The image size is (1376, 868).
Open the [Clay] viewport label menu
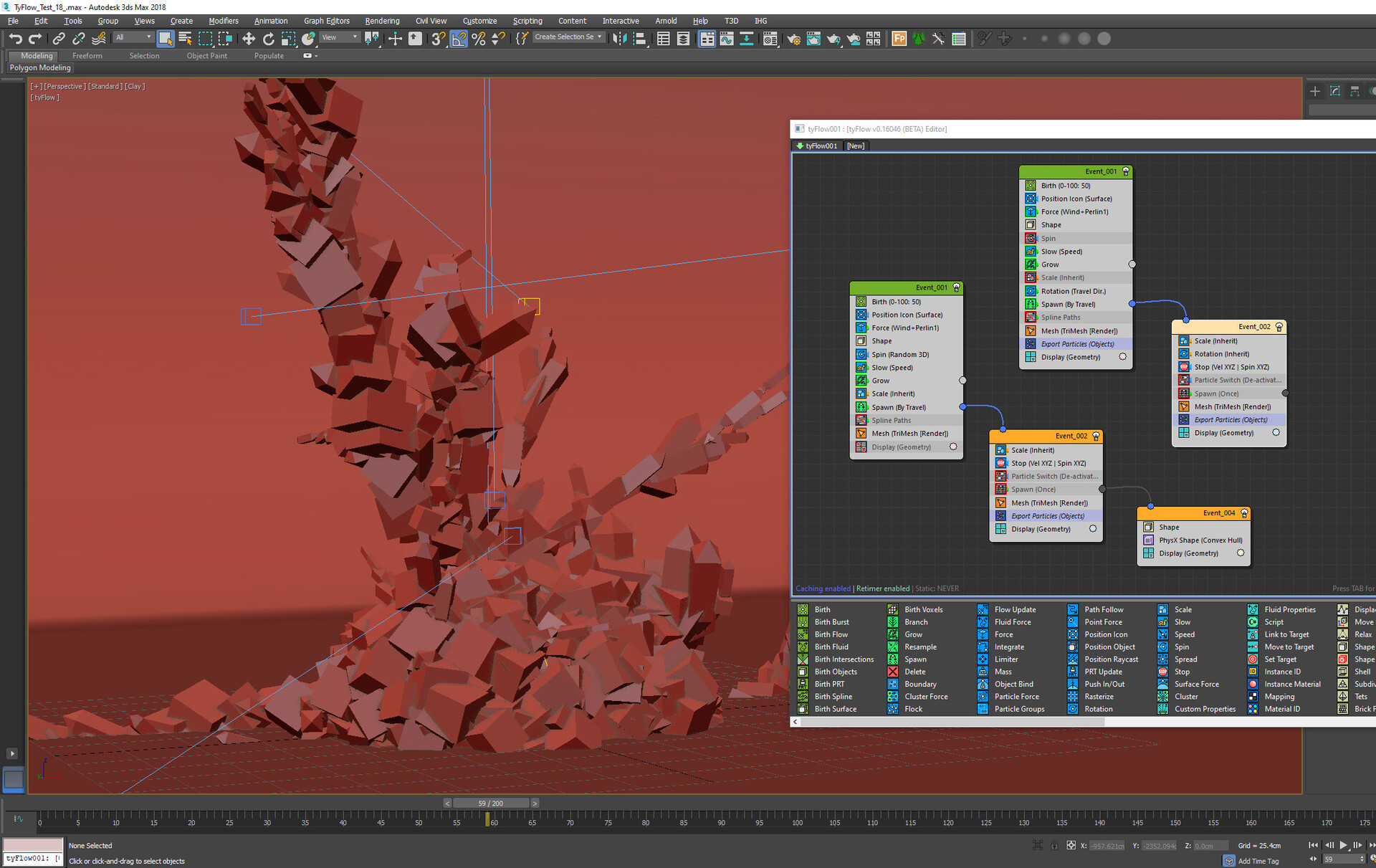[x=135, y=86]
